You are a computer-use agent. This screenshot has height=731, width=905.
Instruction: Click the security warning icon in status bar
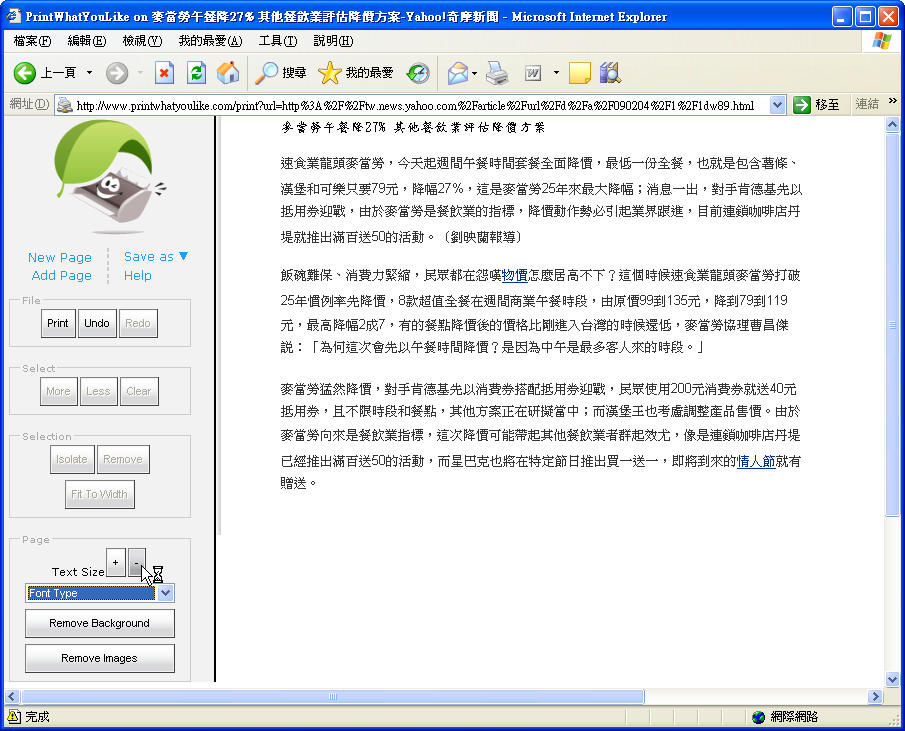[x=14, y=717]
